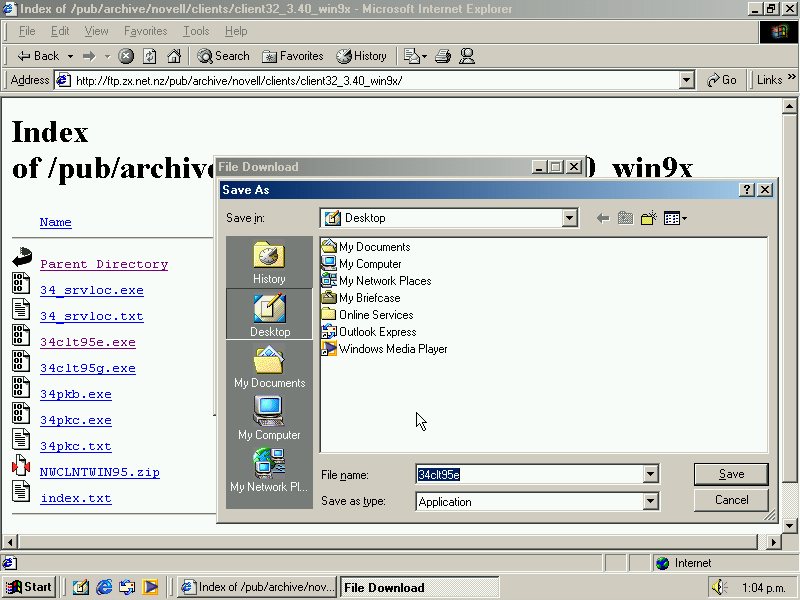Click the Start button on taskbar
This screenshot has height=600, width=800.
pos(29,587)
